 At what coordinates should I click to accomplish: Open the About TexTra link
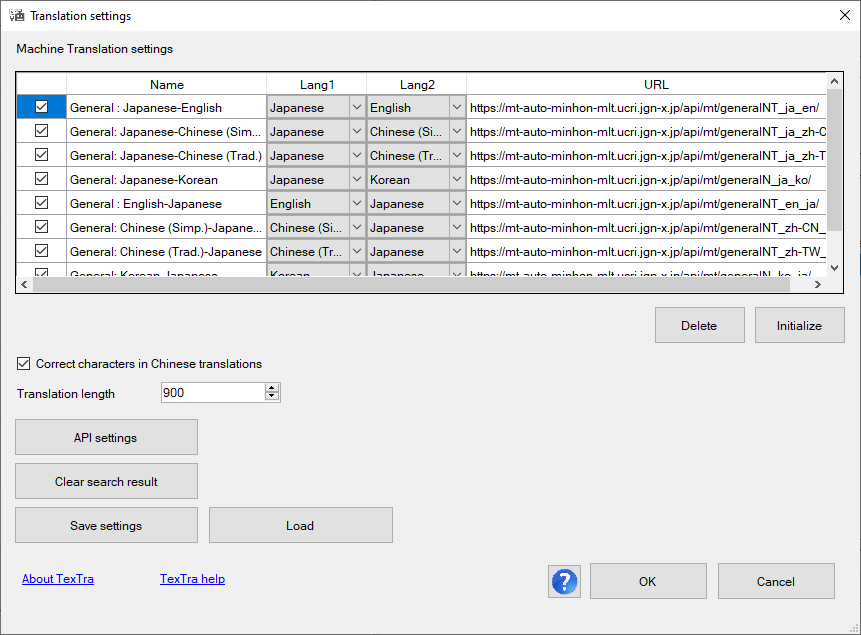point(58,579)
